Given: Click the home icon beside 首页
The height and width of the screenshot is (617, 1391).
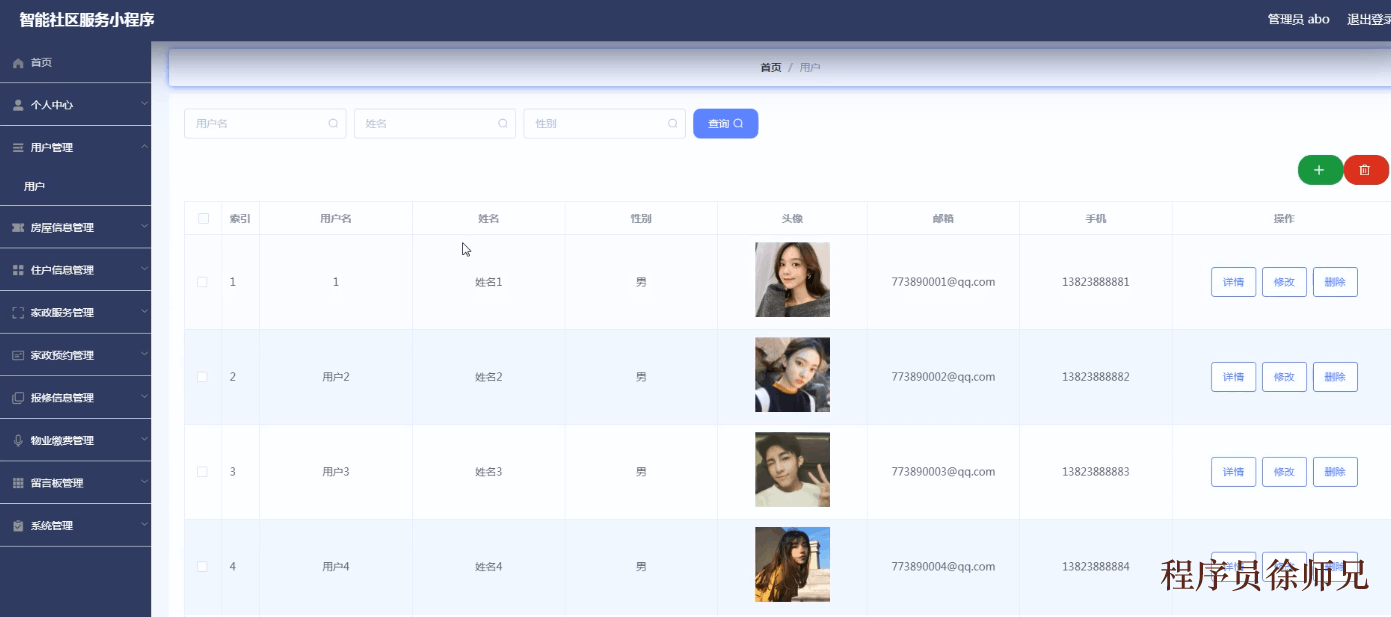Looking at the screenshot, I should (x=18, y=63).
